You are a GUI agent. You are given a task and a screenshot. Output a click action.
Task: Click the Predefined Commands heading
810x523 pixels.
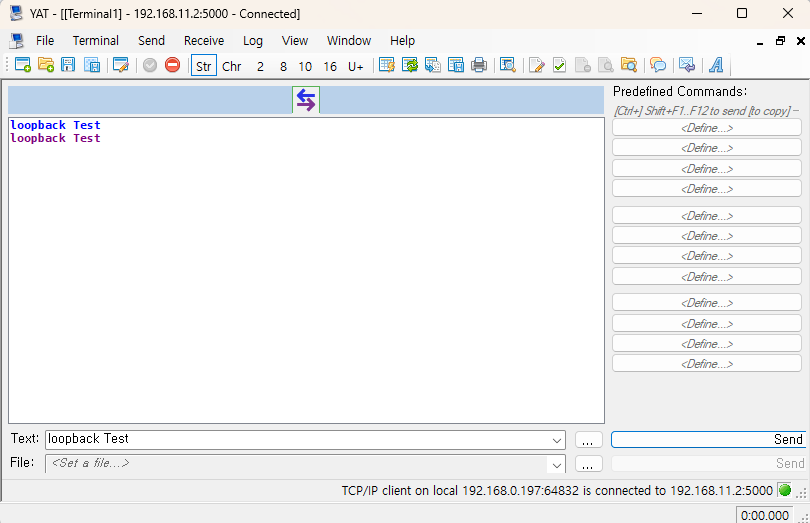tap(680, 91)
